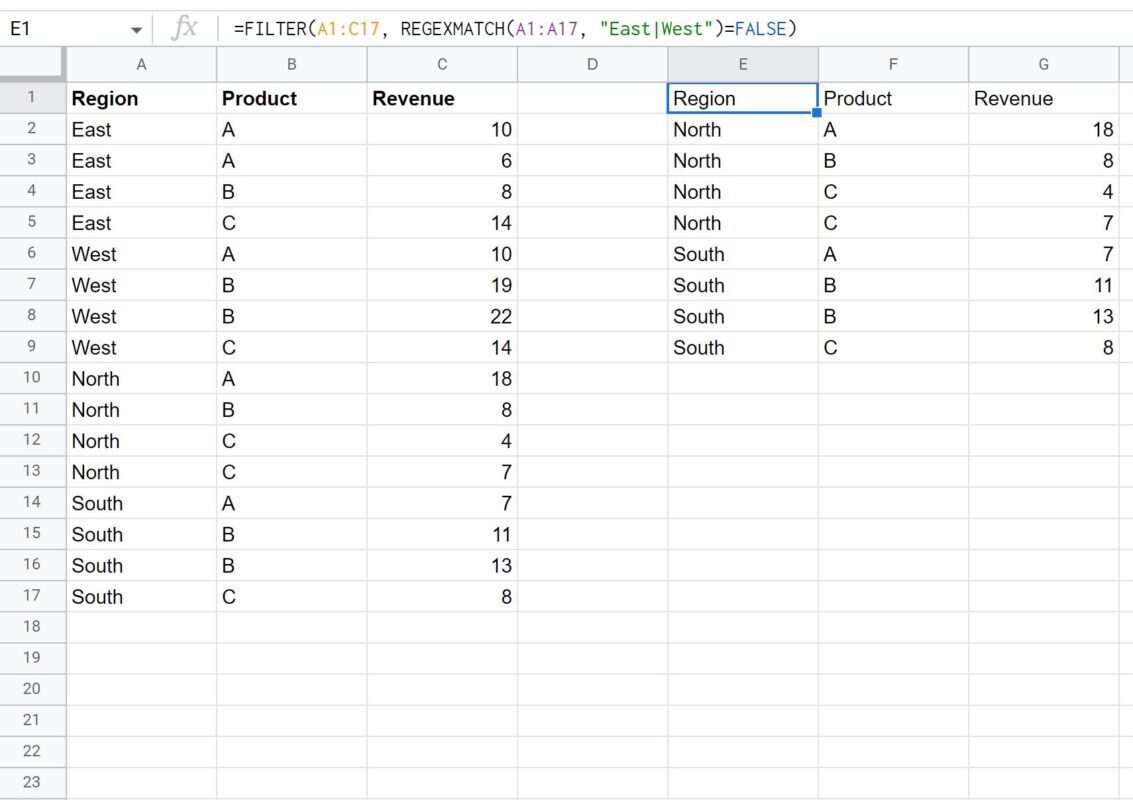Viewport: 1133px width, 800px height.
Task: Select row 23 header
Action: click(32, 782)
